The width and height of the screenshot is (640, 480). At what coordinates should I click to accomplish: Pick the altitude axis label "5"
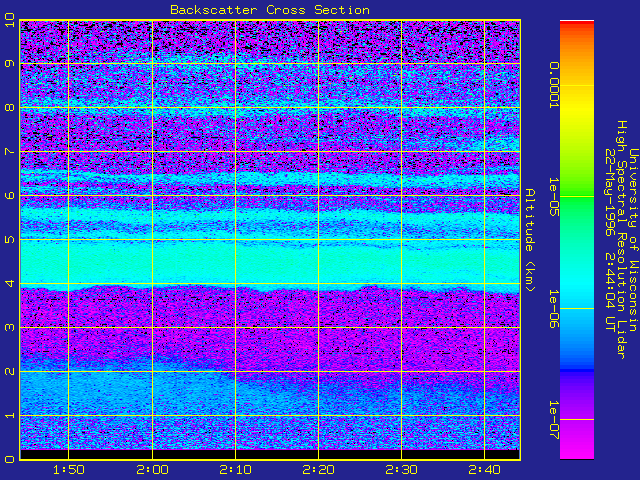point(10,240)
